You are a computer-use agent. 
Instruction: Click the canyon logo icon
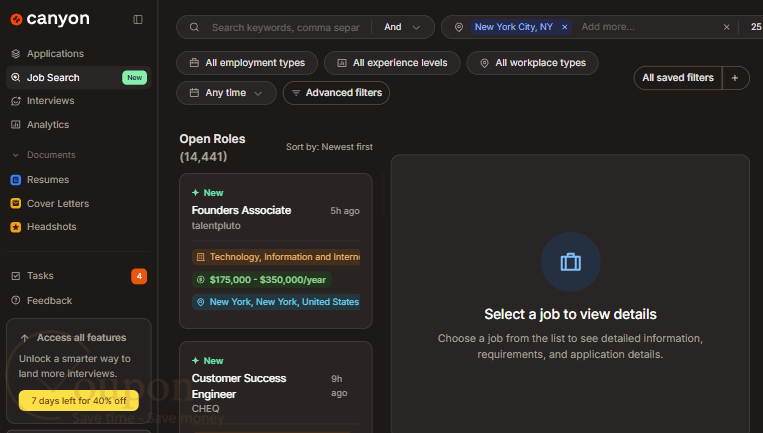coord(17,19)
